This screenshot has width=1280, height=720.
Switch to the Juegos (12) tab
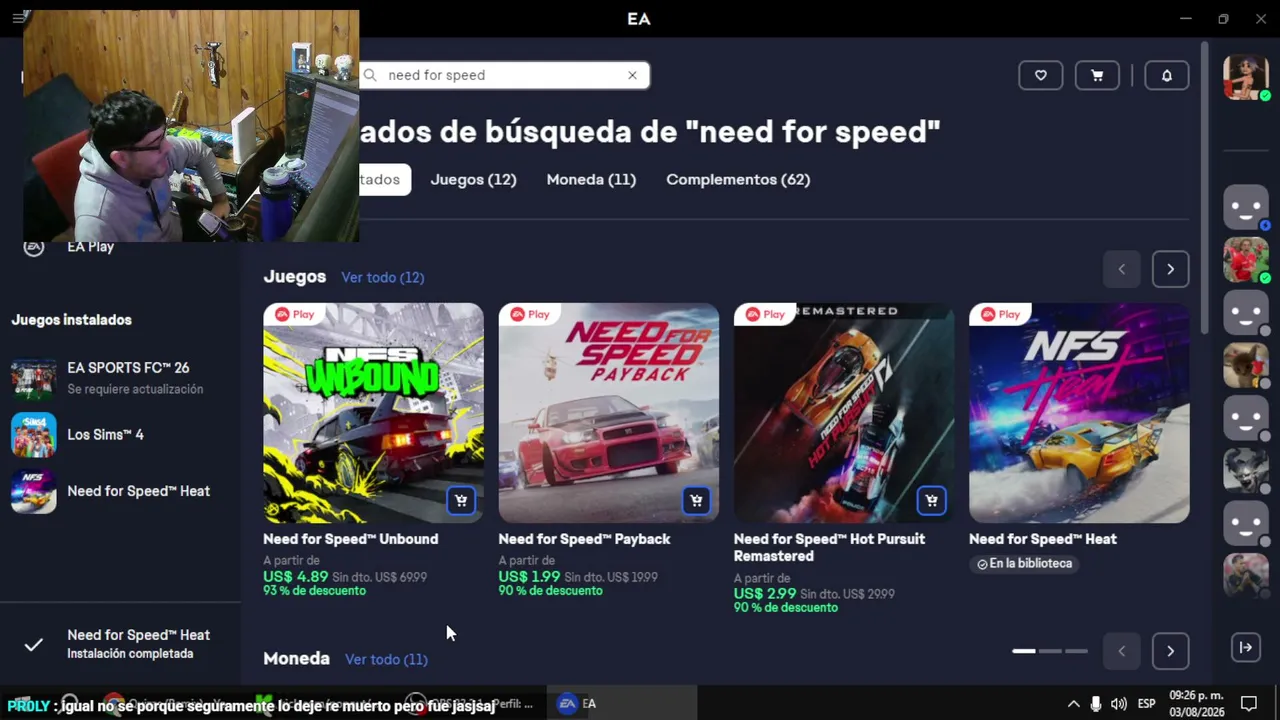(x=473, y=179)
